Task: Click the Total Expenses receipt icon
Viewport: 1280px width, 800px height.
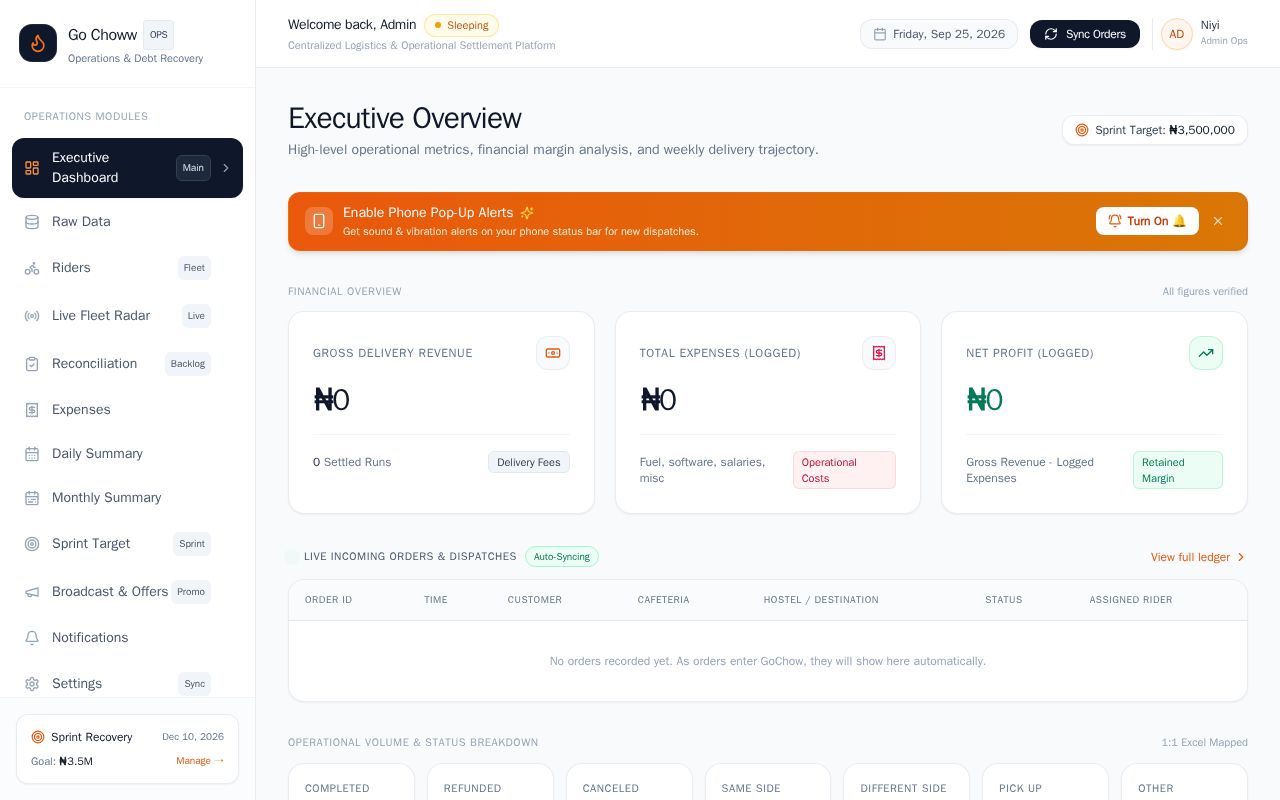Action: 879,353
